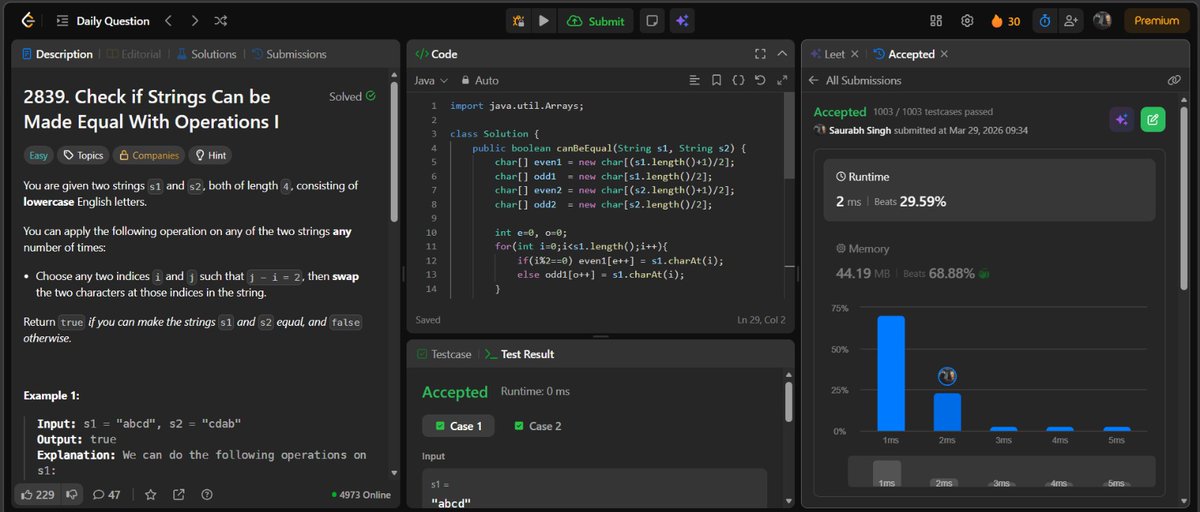Switch to the Solutions tab
Screen dimensions: 1200x512
pos(206,54)
